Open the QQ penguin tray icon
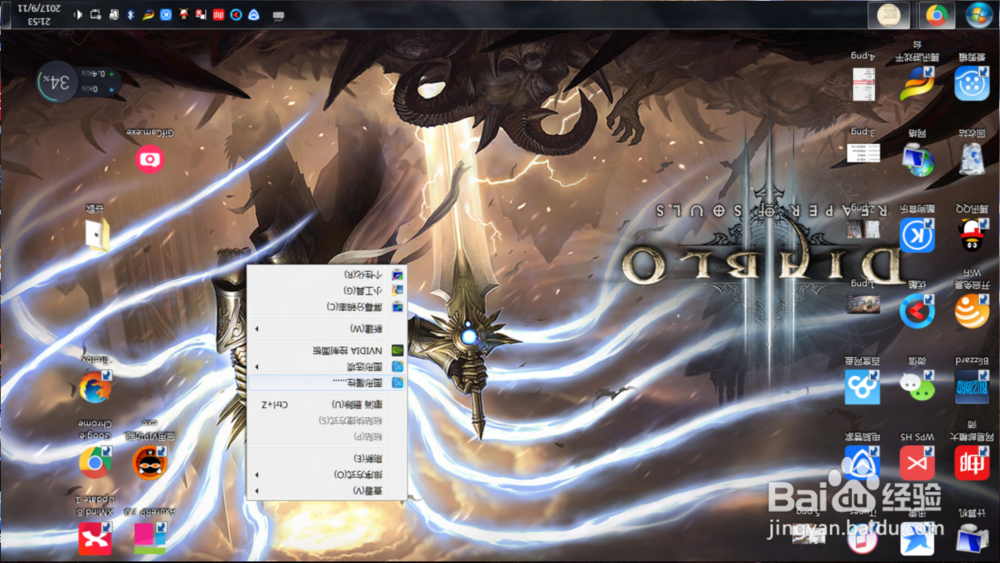This screenshot has width=1000, height=563. [184, 15]
